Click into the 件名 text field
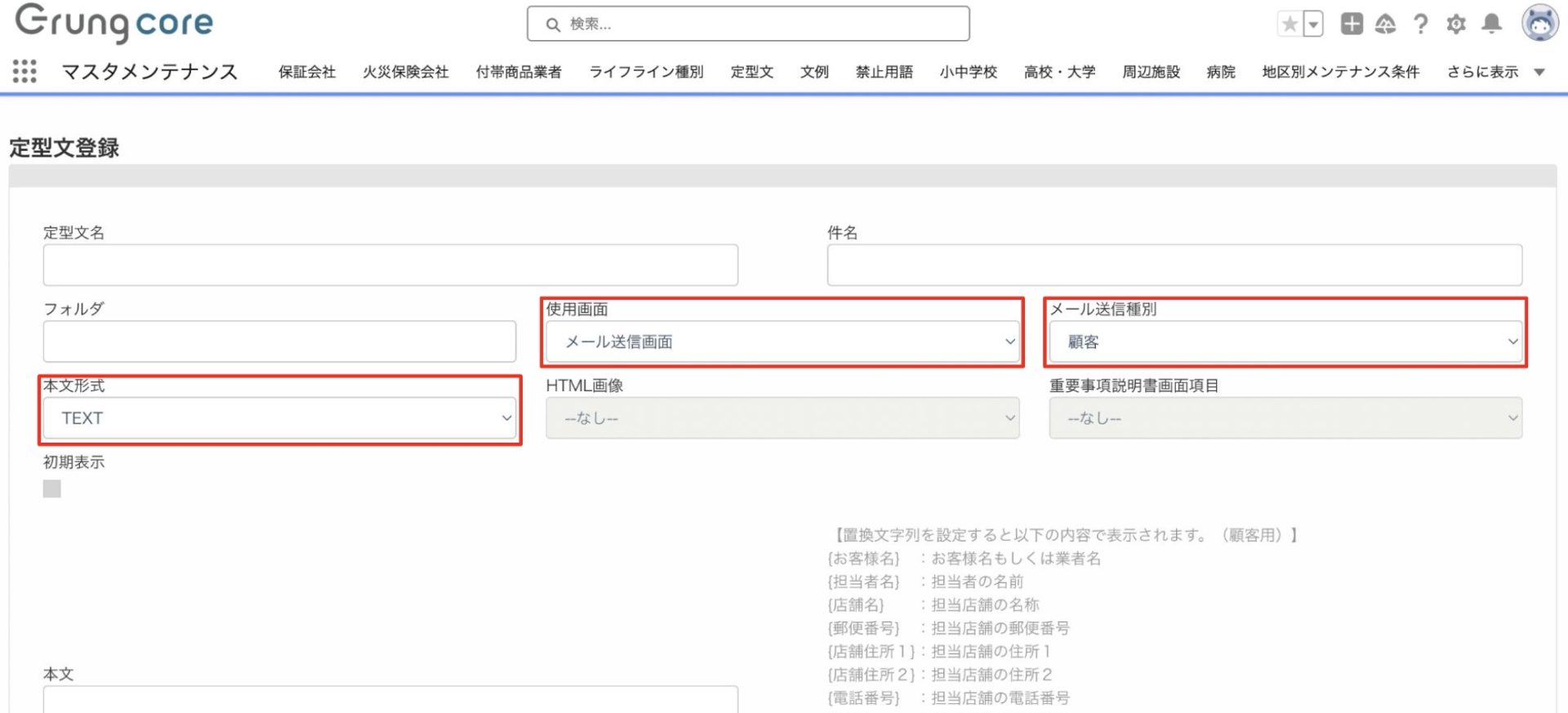Viewport: 1568px width, 713px height. coord(1174,265)
